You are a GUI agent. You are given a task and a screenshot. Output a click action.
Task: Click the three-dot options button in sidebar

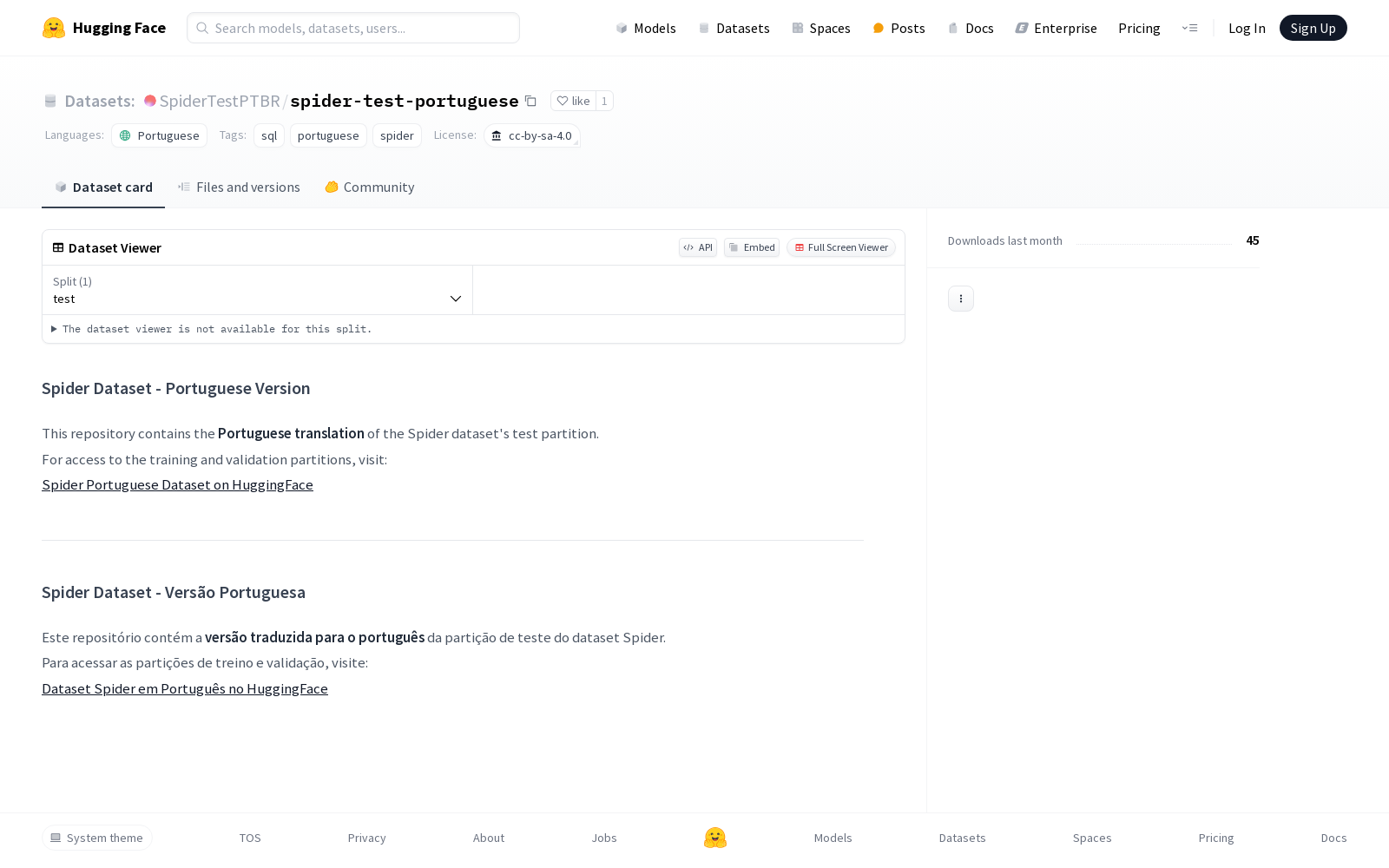point(961,299)
